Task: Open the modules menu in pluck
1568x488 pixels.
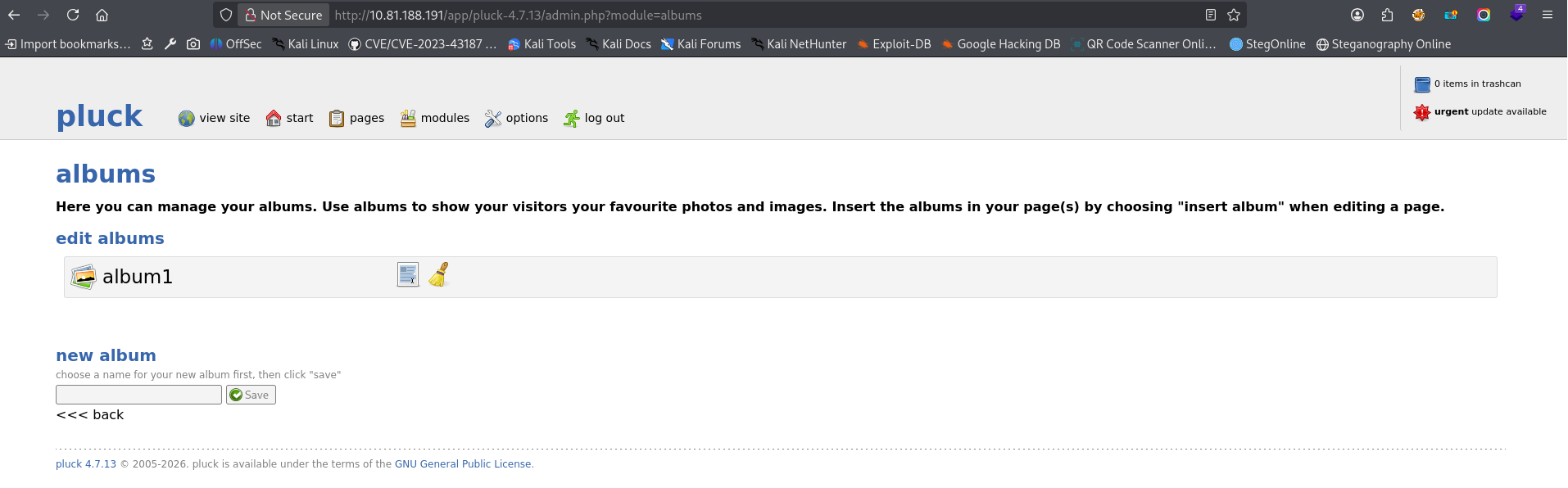Action: click(x=435, y=118)
